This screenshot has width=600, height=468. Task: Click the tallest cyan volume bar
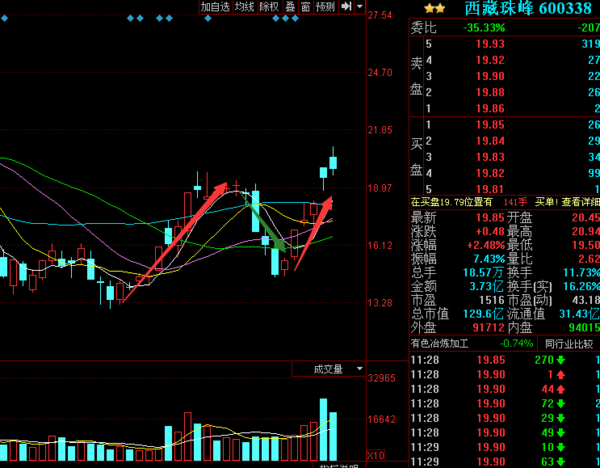click(x=323, y=426)
